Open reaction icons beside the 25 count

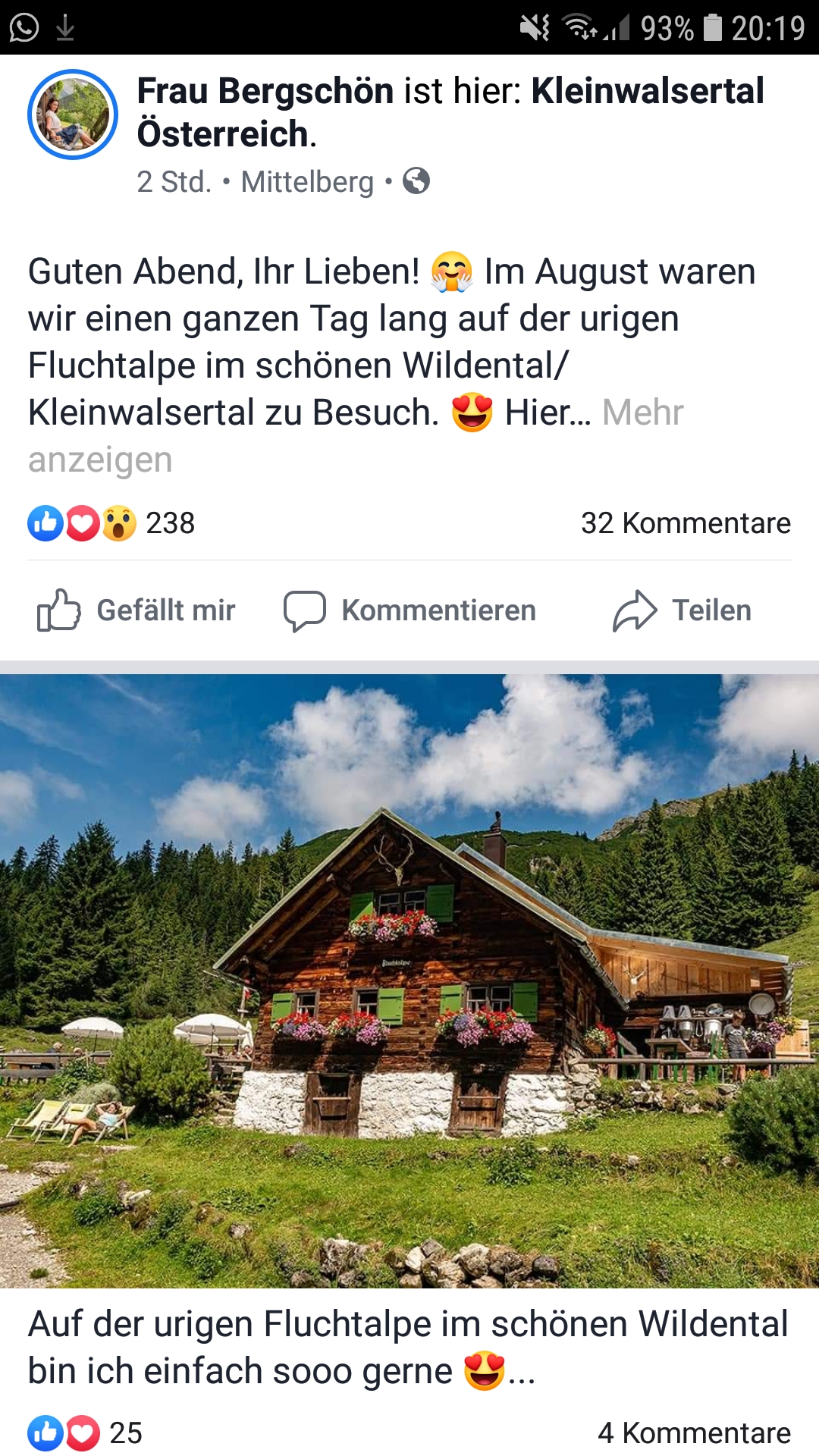click(64, 1433)
